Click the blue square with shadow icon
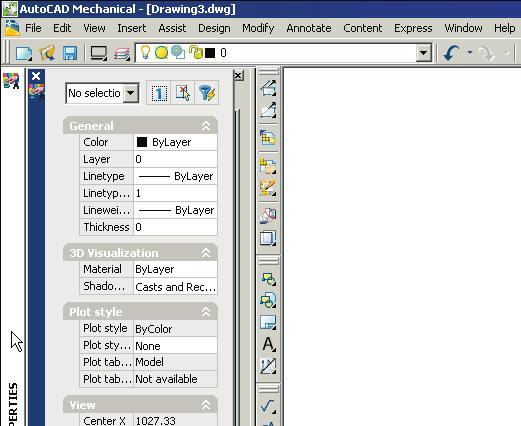Image resolution: width=521 pixels, height=426 pixels. pos(268,238)
